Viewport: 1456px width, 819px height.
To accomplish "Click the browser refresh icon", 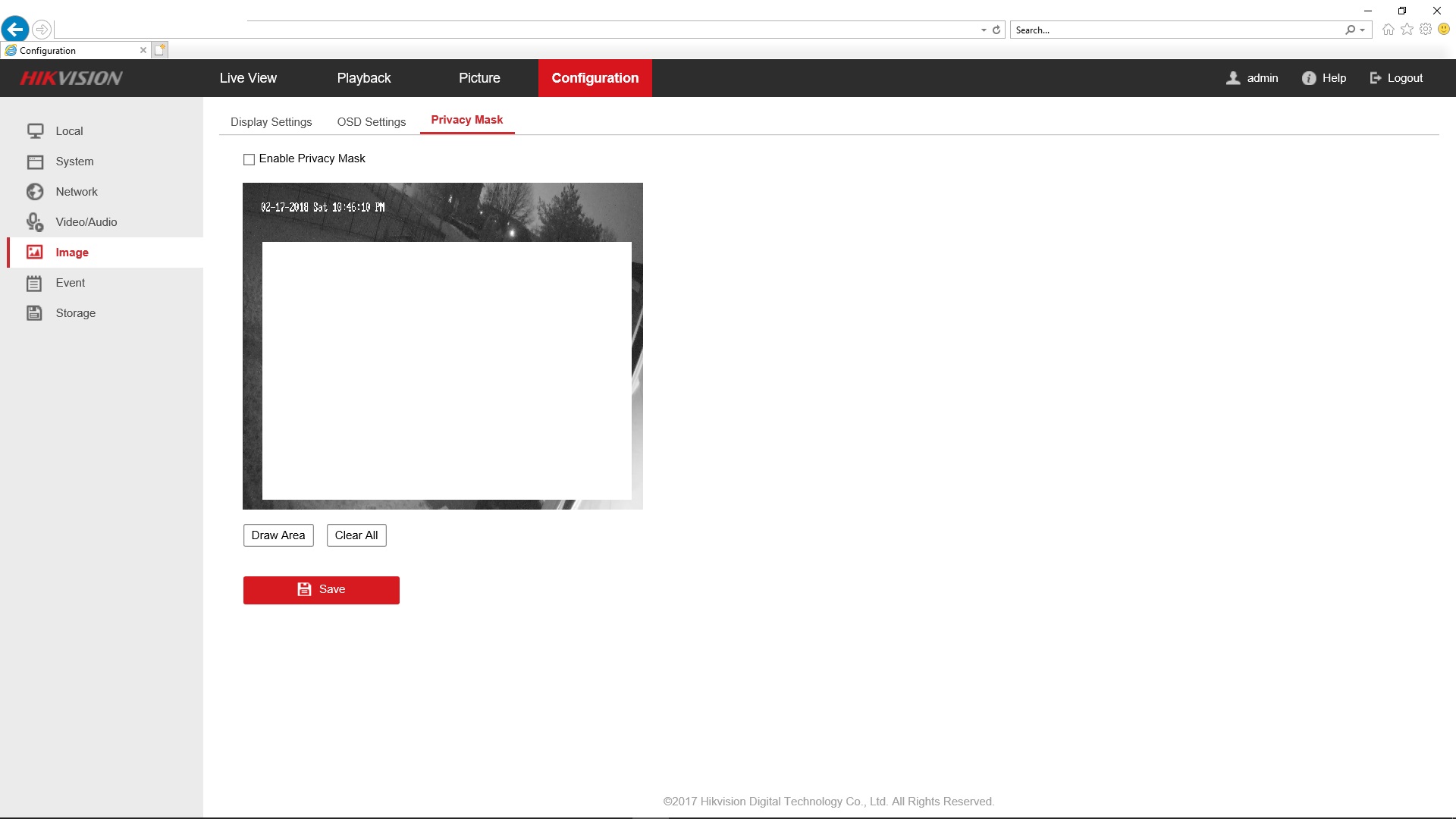I will [996, 30].
